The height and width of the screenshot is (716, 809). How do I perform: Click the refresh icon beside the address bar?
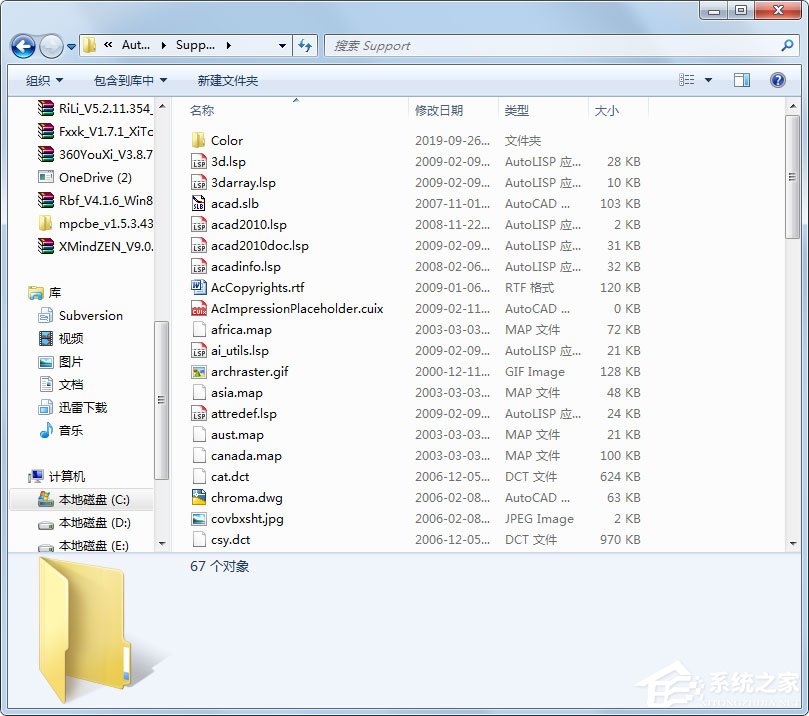tap(306, 45)
